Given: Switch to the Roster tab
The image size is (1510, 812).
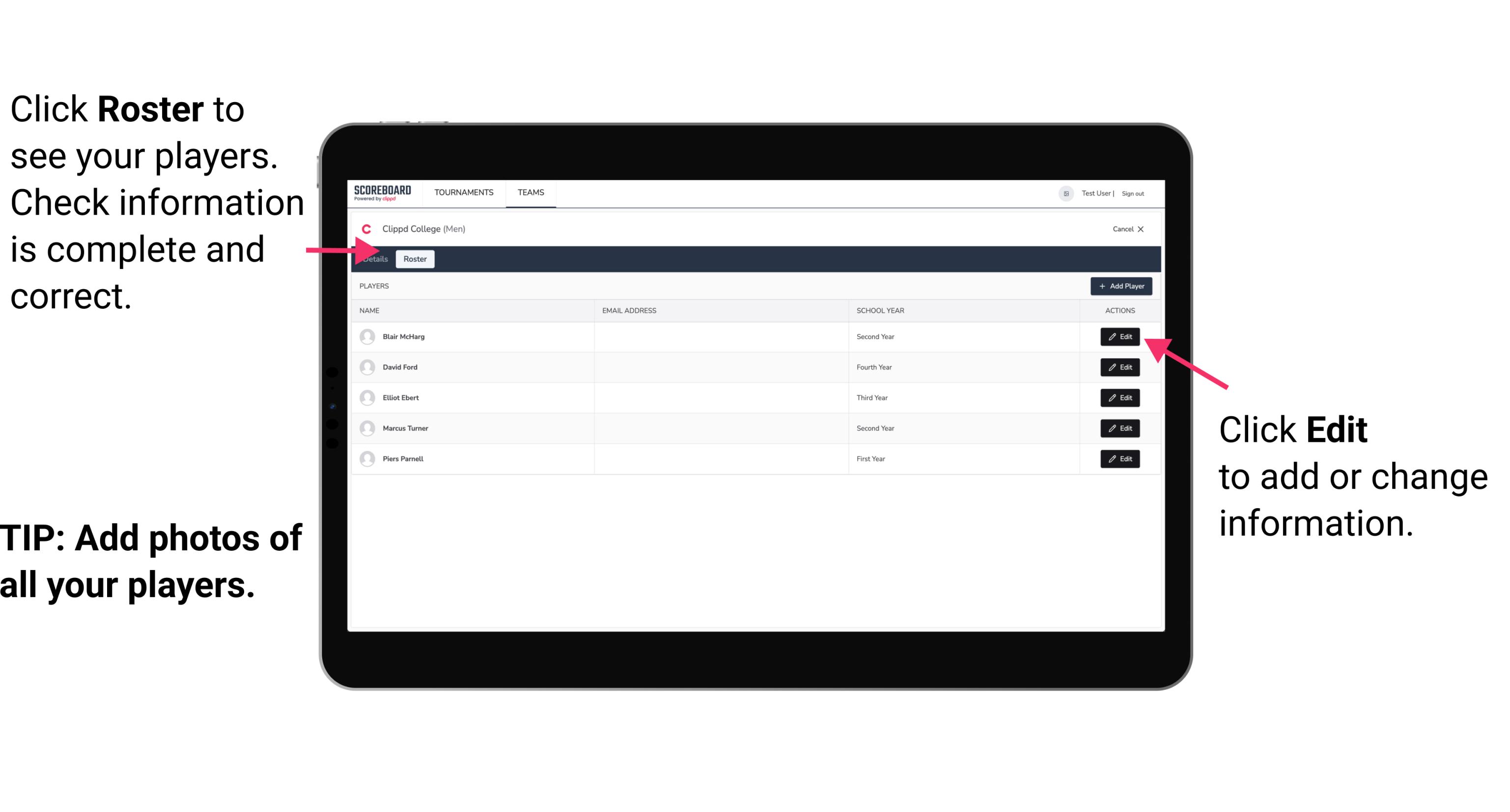Looking at the screenshot, I should 414,259.
